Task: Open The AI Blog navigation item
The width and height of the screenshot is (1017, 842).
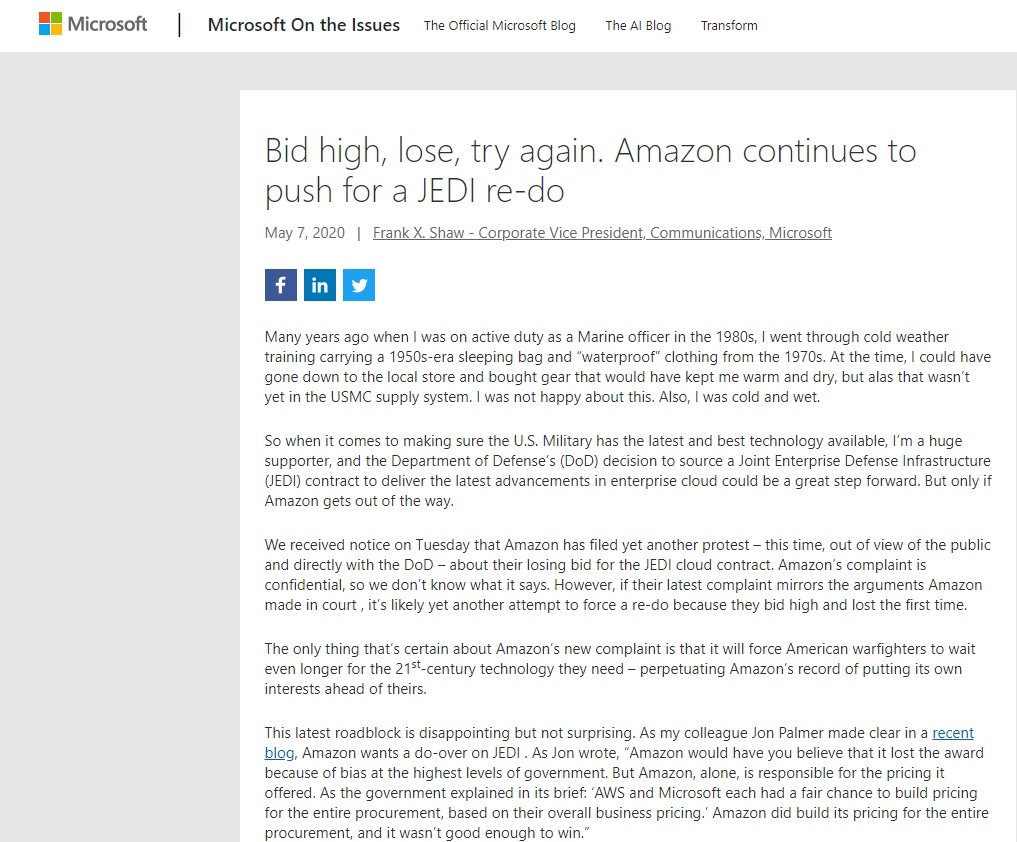Action: 638,26
